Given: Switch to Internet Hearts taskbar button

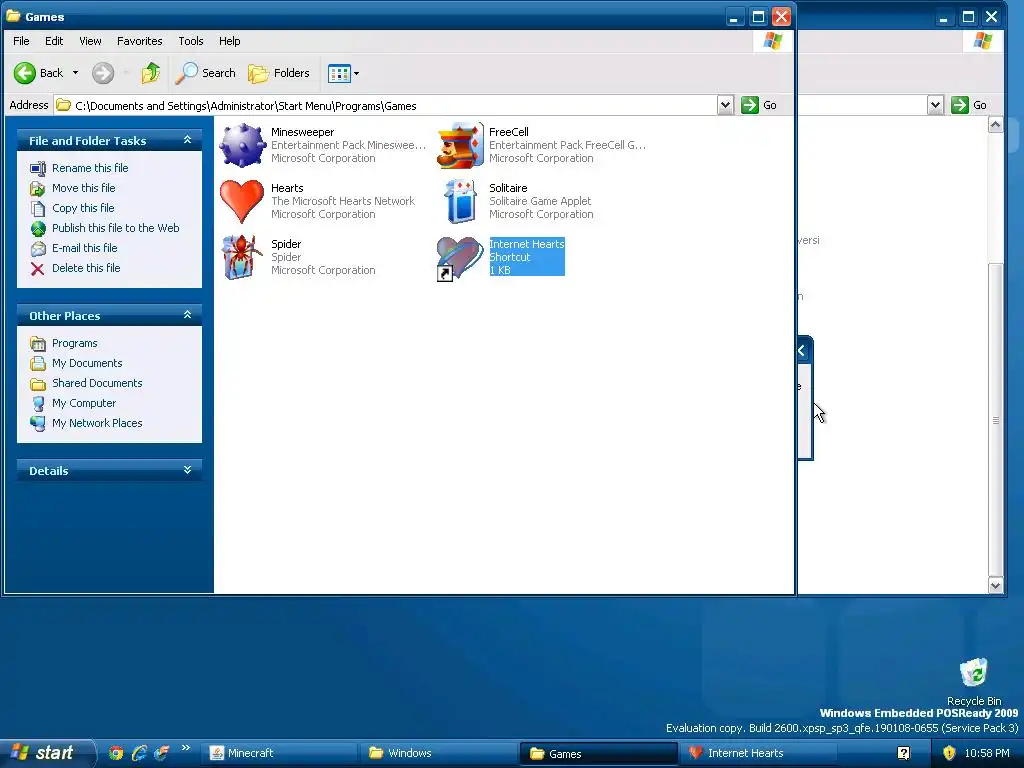Looking at the screenshot, I should point(757,753).
